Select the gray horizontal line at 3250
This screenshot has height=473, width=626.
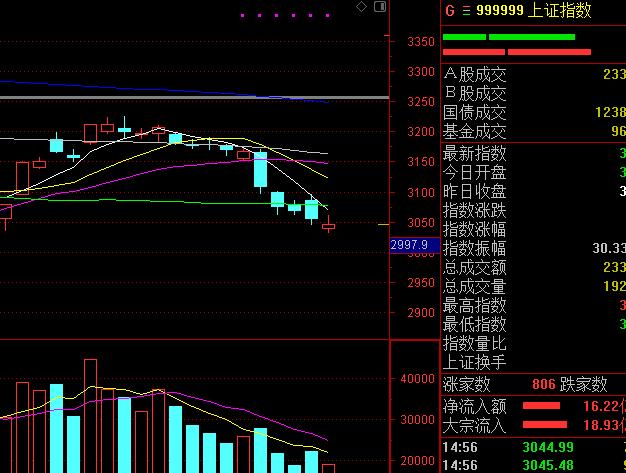click(194, 97)
